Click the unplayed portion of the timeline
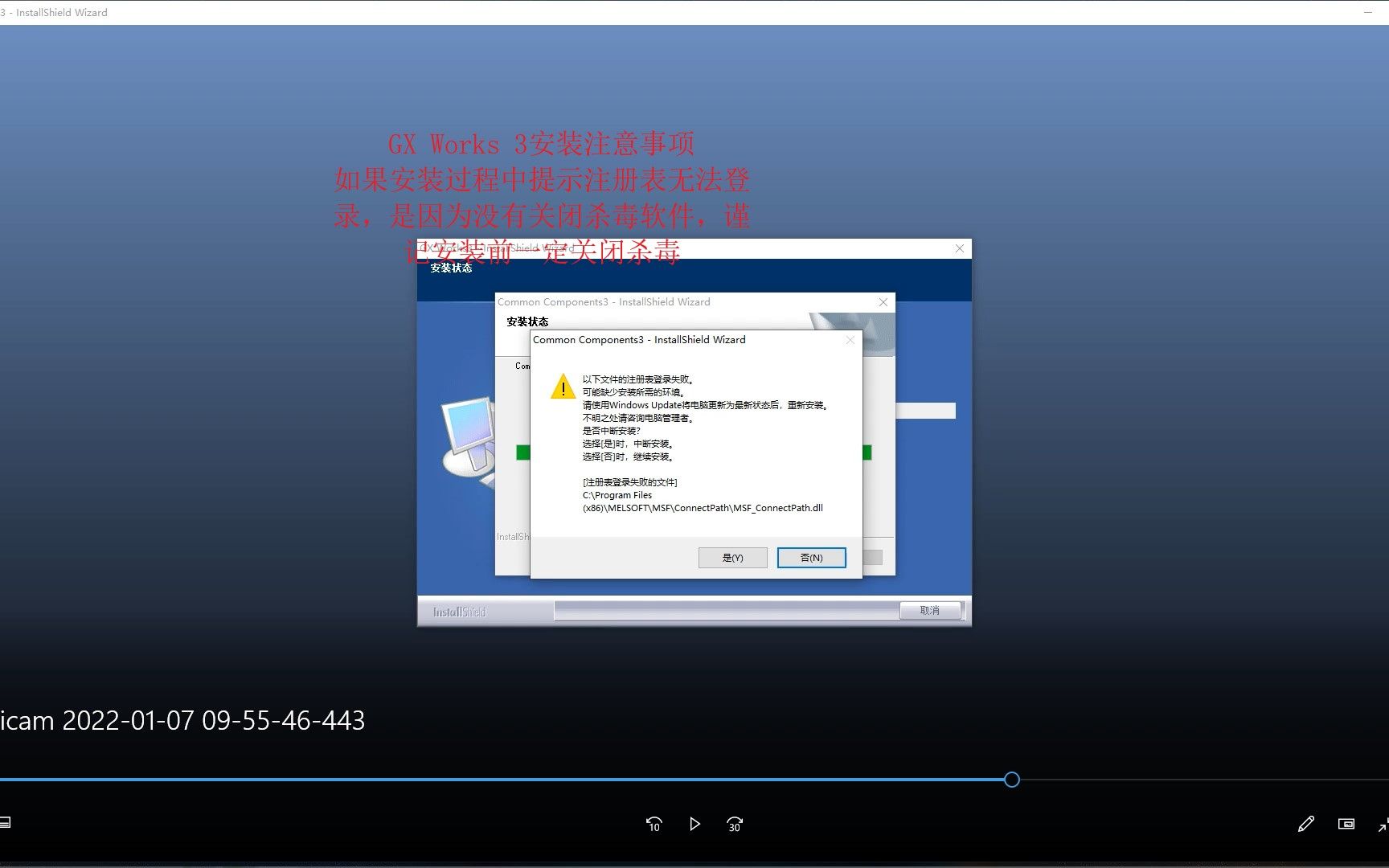Image resolution: width=1389 pixels, height=868 pixels. 1204,780
